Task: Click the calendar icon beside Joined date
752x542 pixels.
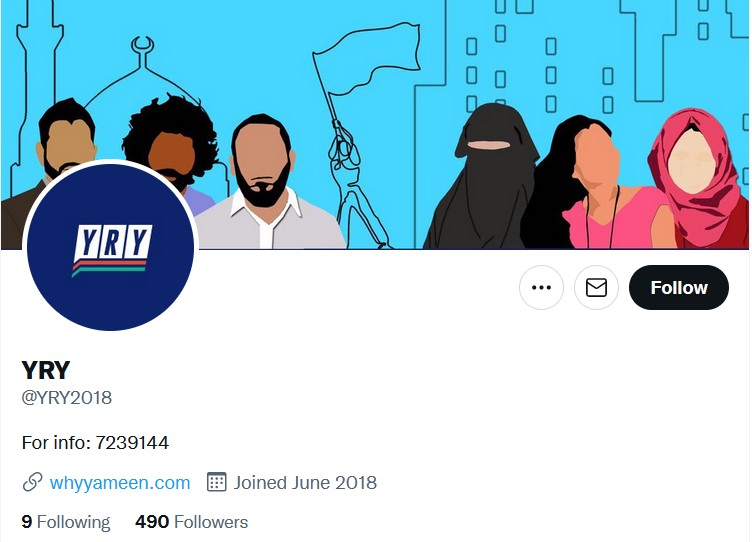Action: click(216, 482)
